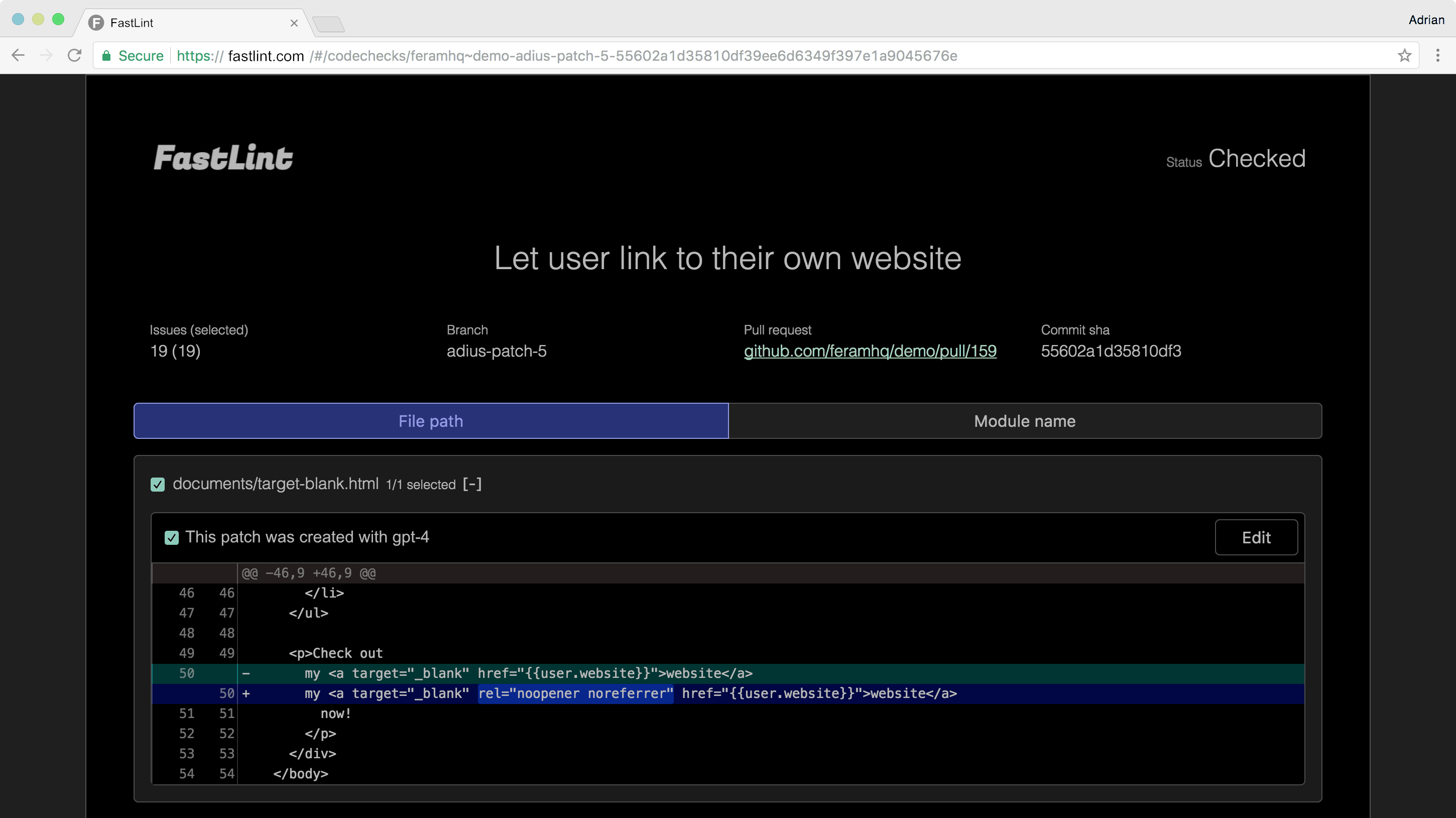The width and height of the screenshot is (1456, 818).
Task: Click branch name adius-patch-5
Action: [x=496, y=351]
